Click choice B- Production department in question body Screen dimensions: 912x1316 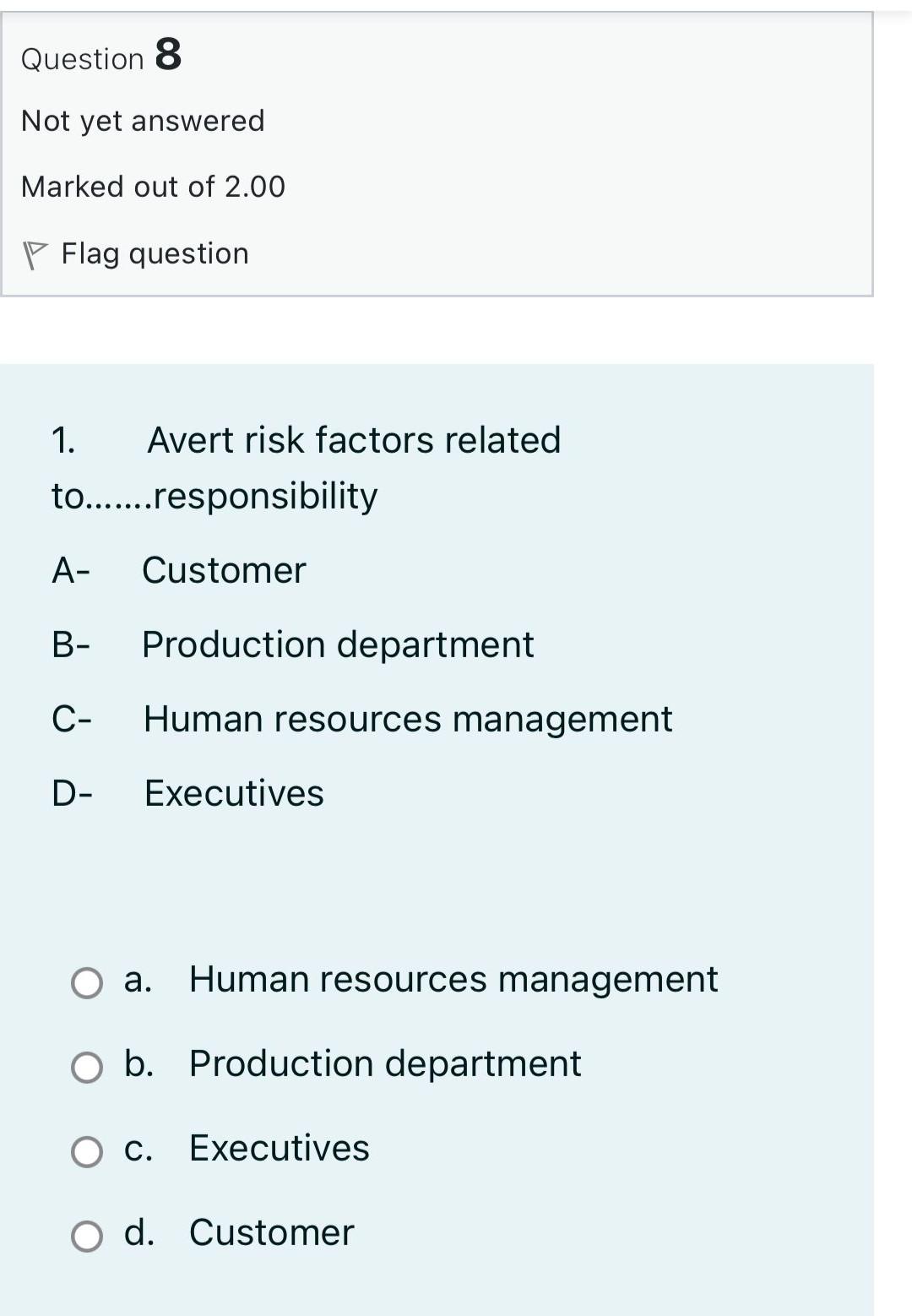292,644
